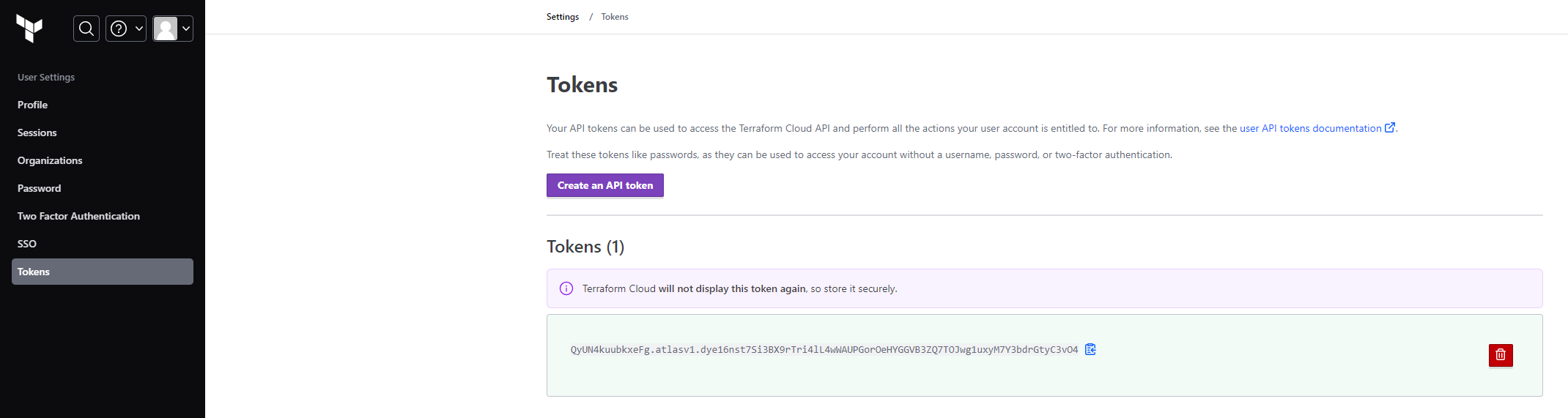The height and width of the screenshot is (418, 1568).
Task: Copy the API token to clipboard
Action: (x=1090, y=349)
